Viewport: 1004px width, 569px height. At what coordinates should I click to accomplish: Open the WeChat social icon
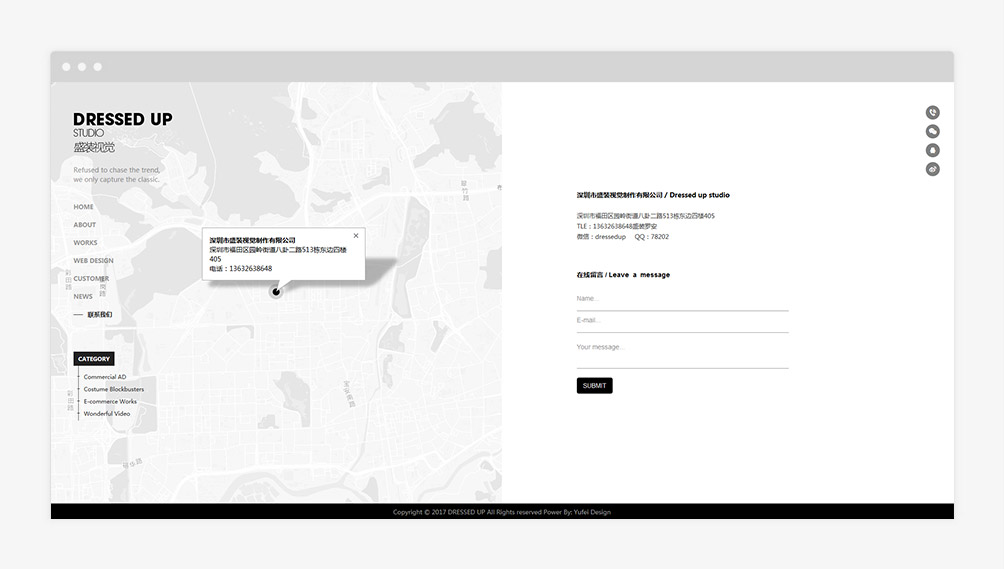click(932, 132)
